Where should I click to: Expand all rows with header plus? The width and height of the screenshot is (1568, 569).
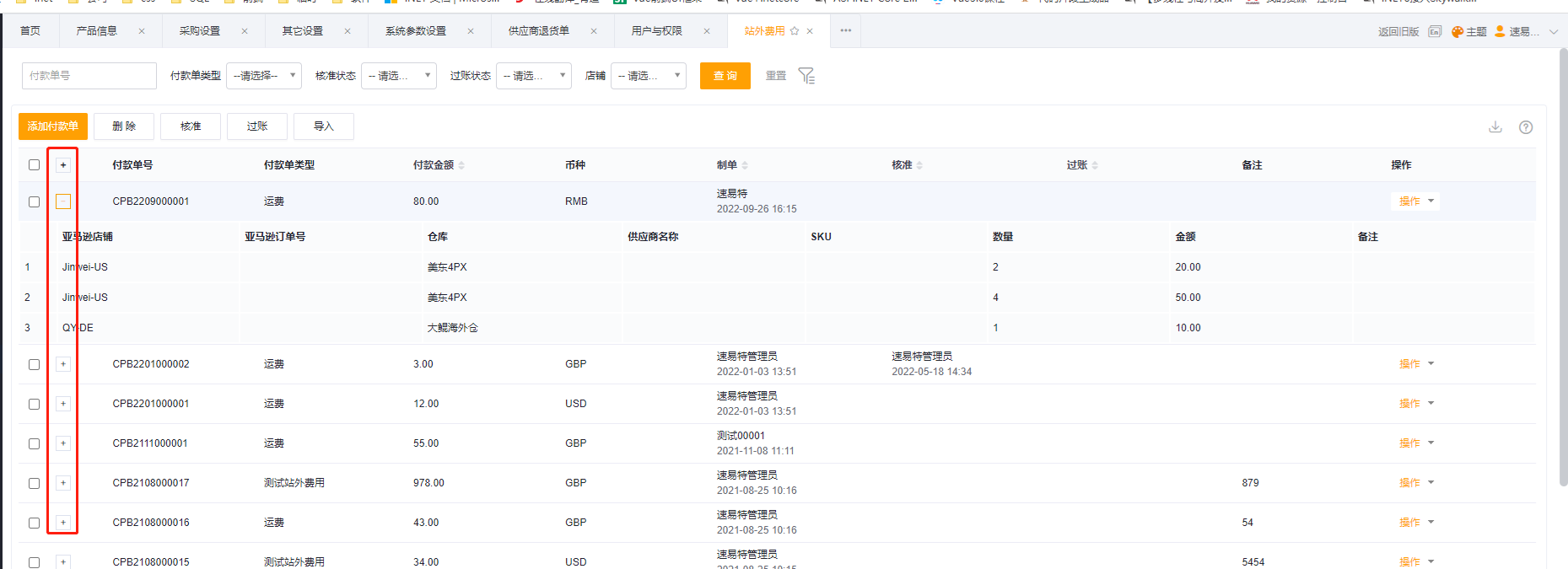point(63,164)
